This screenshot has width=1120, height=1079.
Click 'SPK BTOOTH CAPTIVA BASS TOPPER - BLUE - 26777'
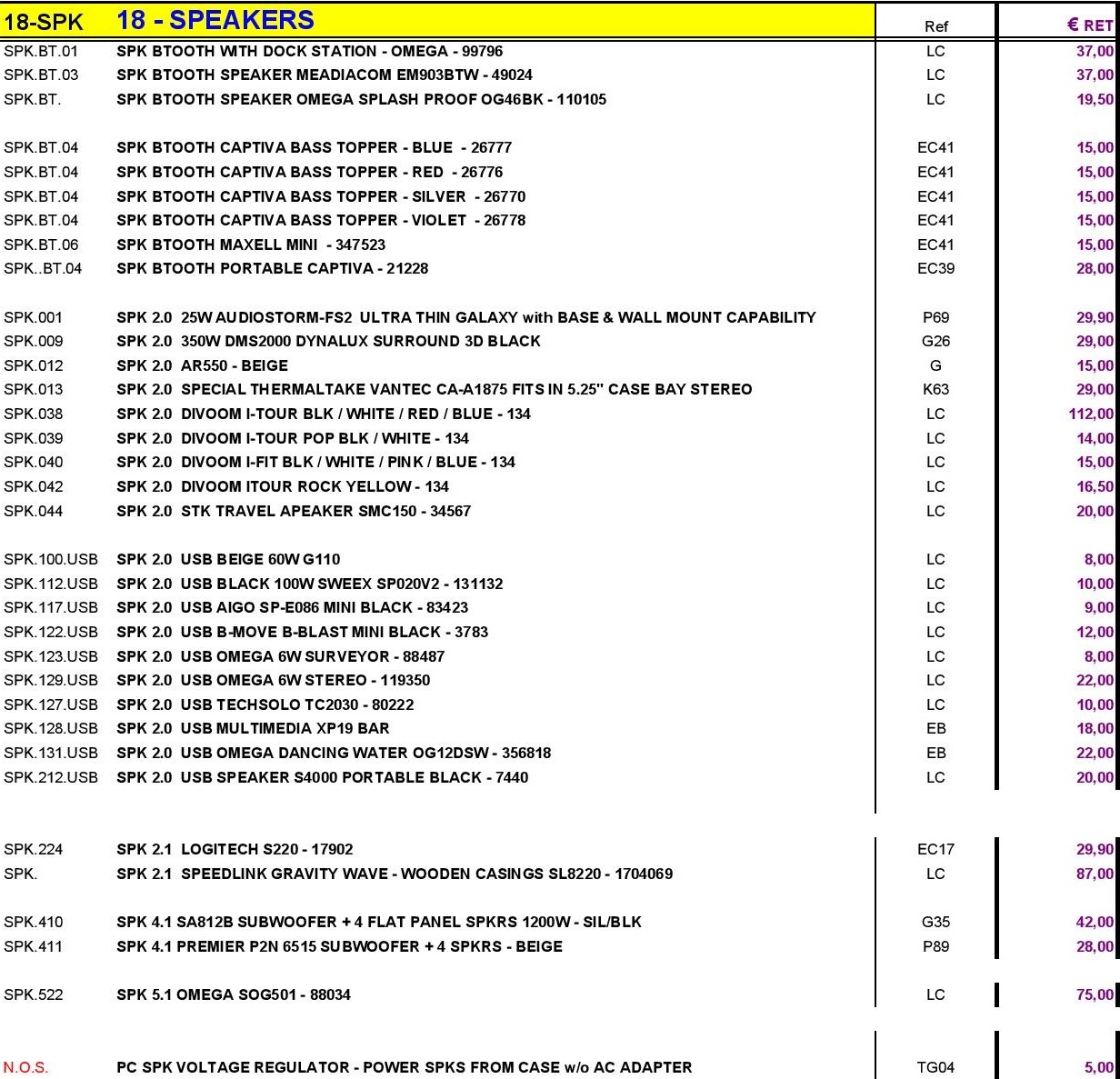[314, 147]
